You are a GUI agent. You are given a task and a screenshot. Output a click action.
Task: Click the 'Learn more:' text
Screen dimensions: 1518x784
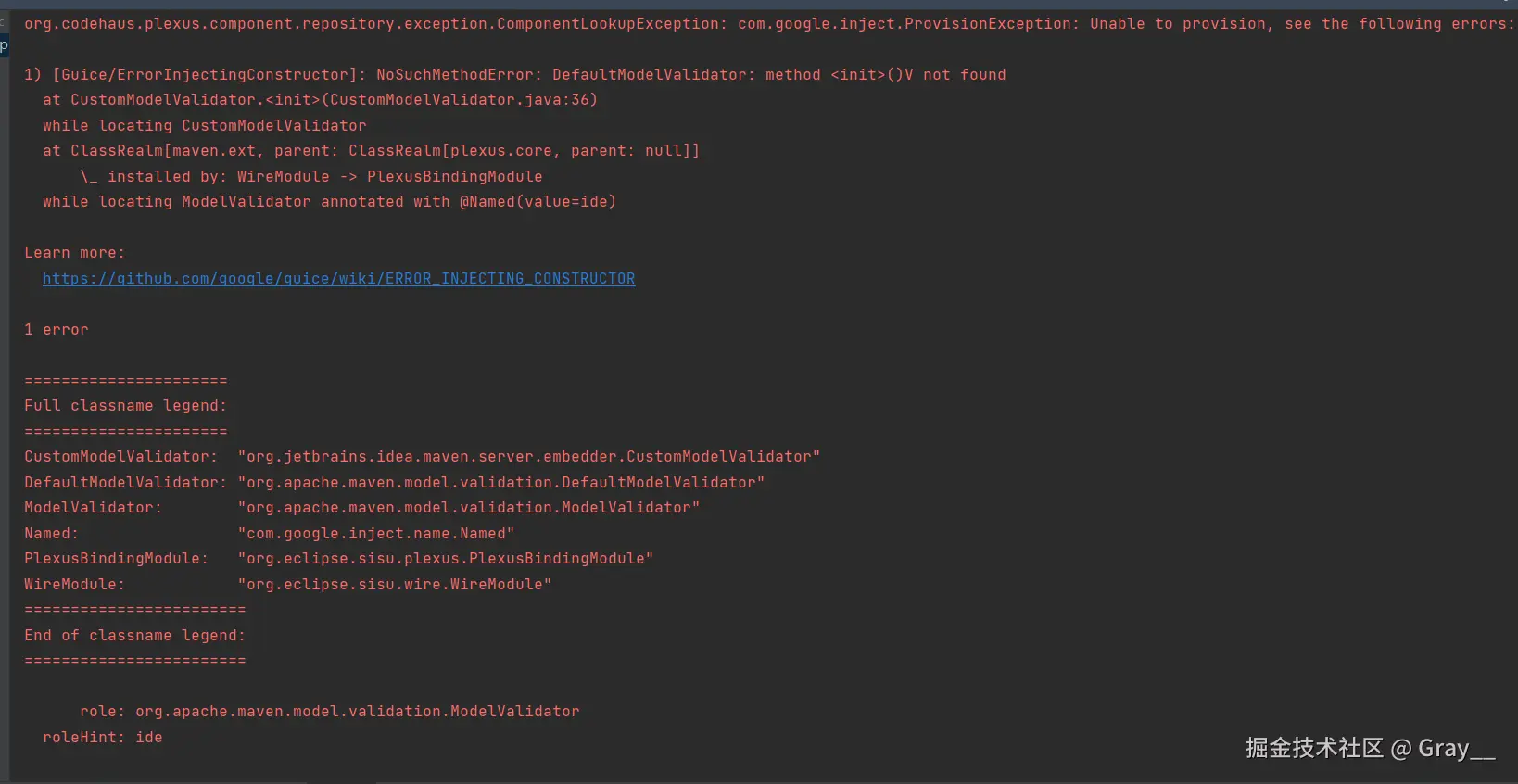click(74, 253)
